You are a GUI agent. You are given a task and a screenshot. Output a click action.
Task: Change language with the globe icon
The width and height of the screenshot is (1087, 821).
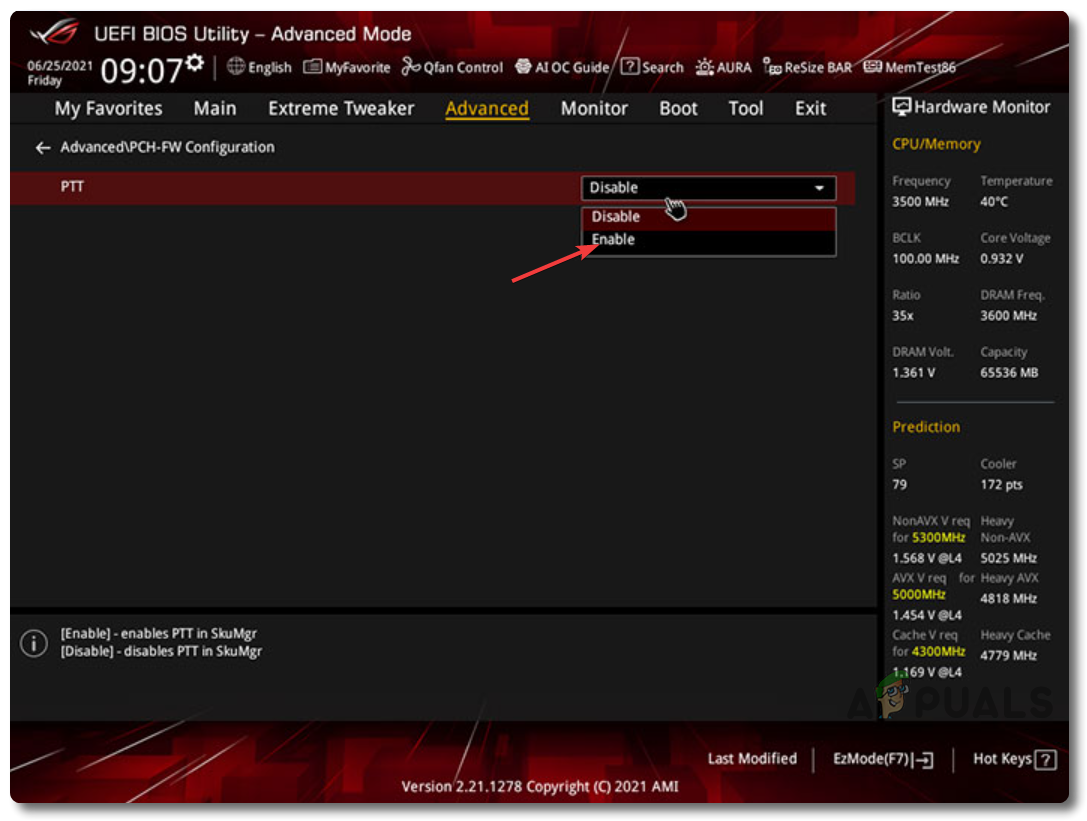236,66
